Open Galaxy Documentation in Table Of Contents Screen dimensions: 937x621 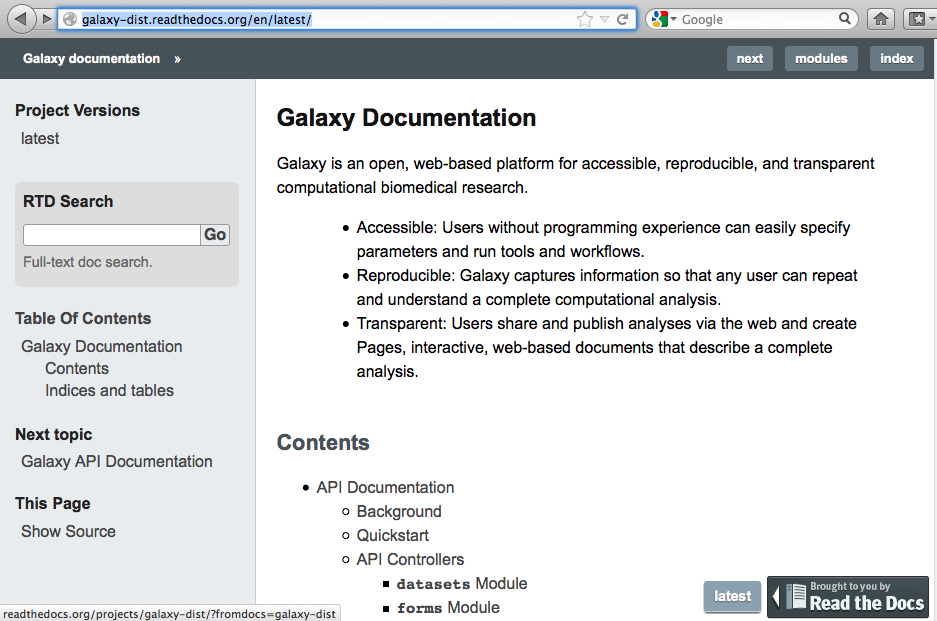102,347
